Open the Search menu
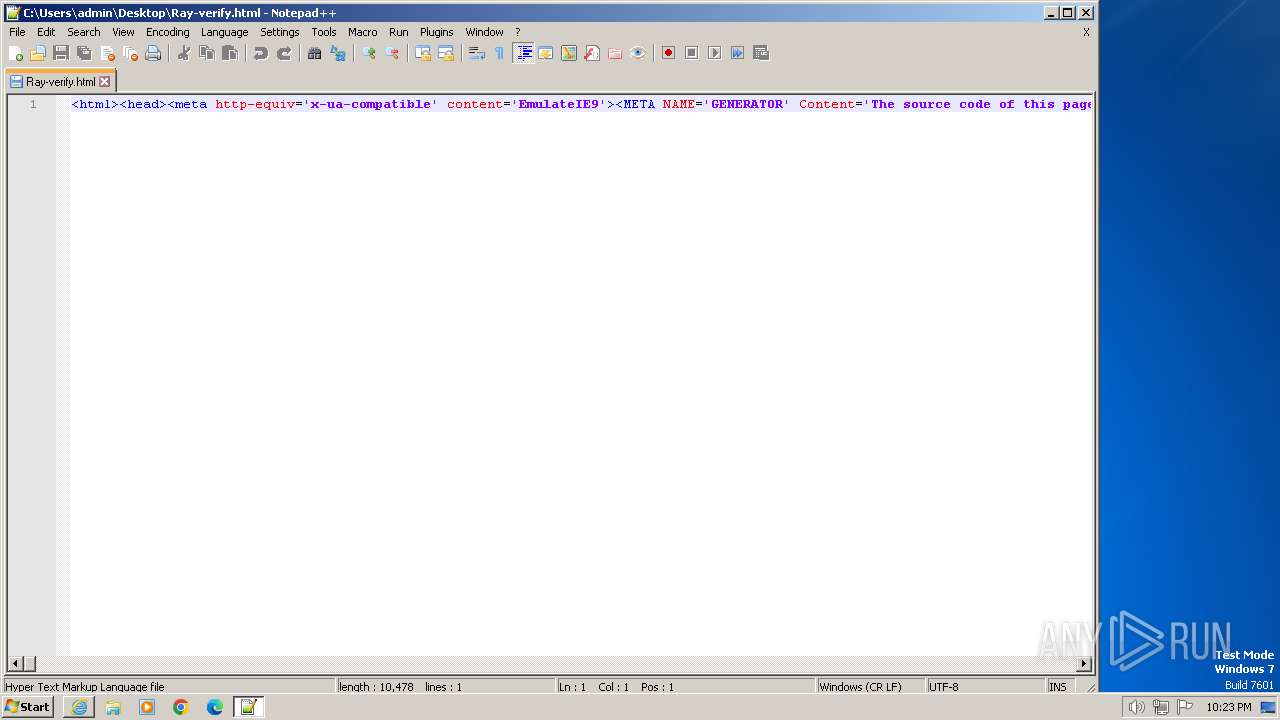Viewport: 1280px width, 720px height. (84, 32)
